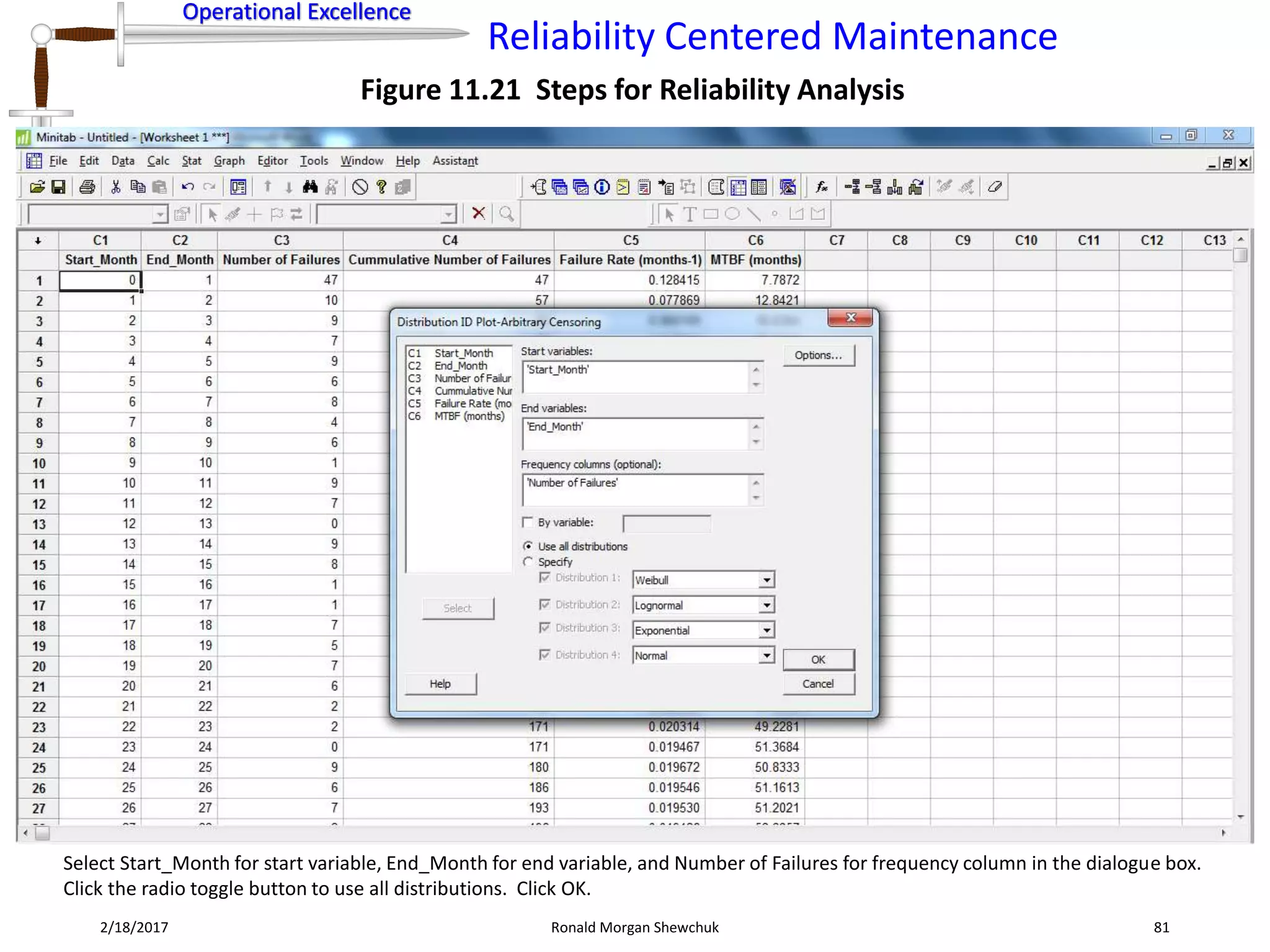Image resolution: width=1270 pixels, height=952 pixels.
Task: Click the C1 column header
Action: pos(100,240)
